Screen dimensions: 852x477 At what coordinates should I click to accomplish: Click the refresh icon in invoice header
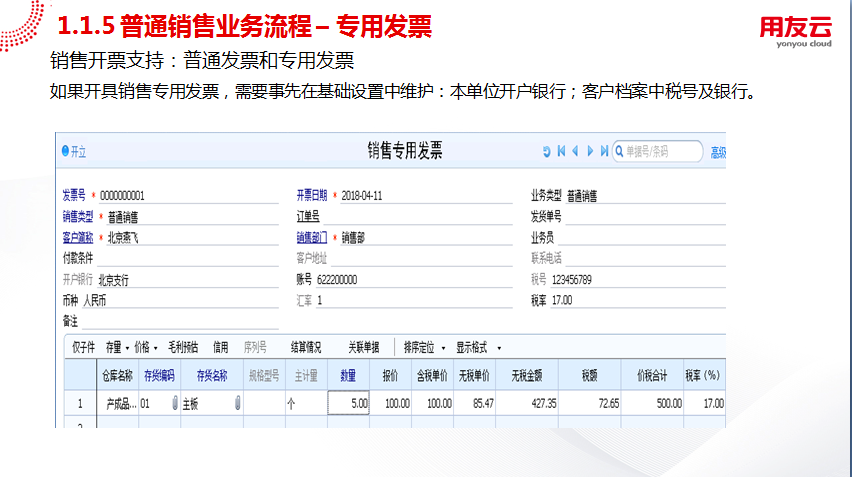[x=546, y=152]
